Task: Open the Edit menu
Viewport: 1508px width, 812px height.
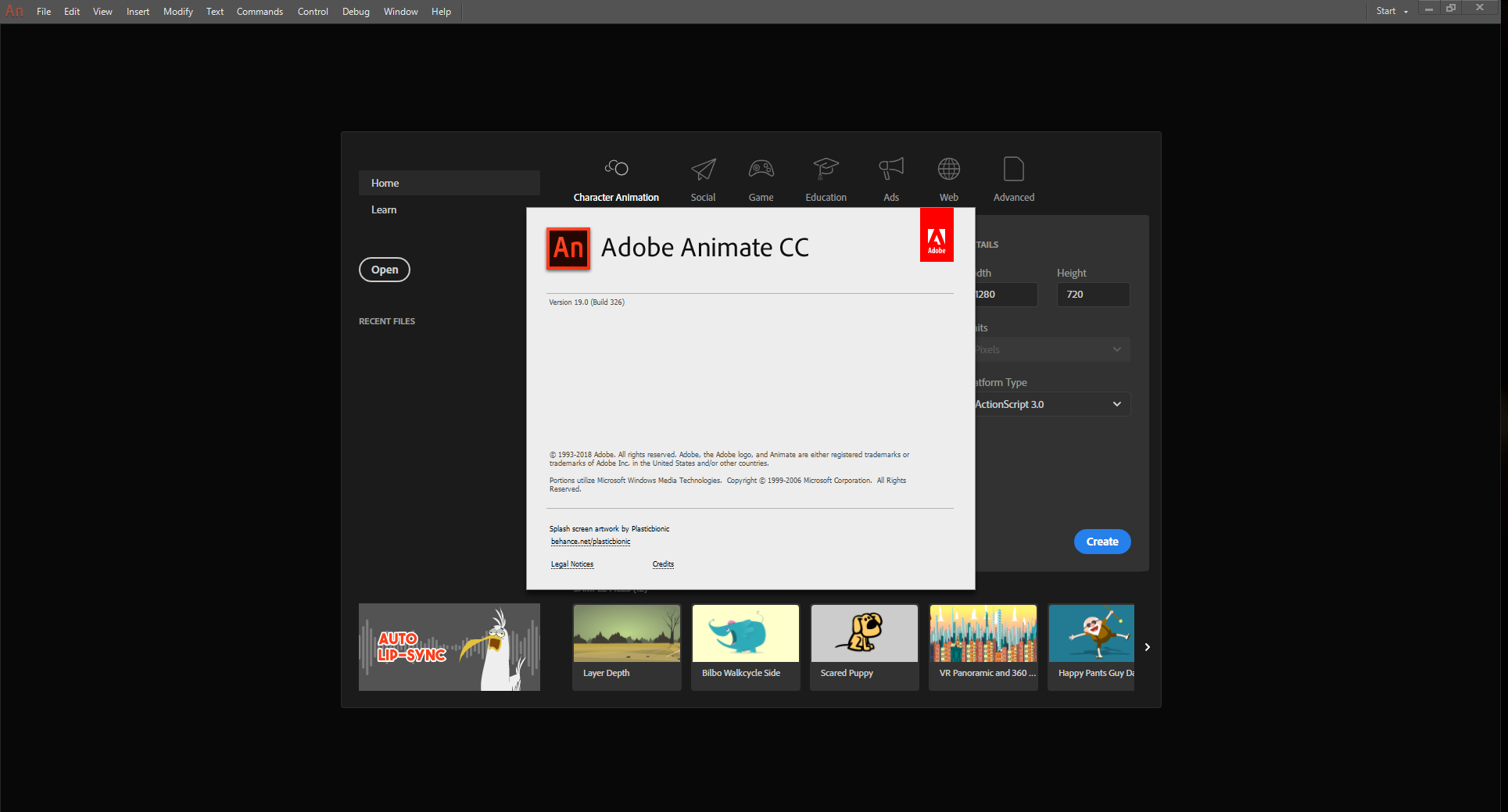Action: pos(72,11)
